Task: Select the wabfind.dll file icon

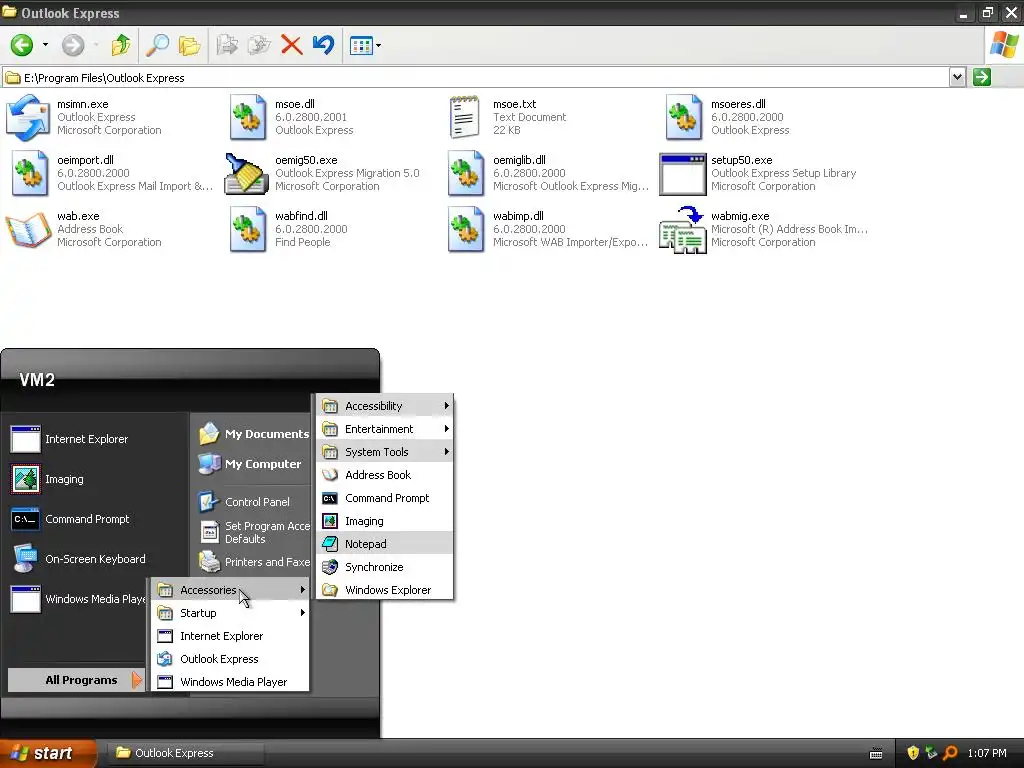Action: pos(248,229)
